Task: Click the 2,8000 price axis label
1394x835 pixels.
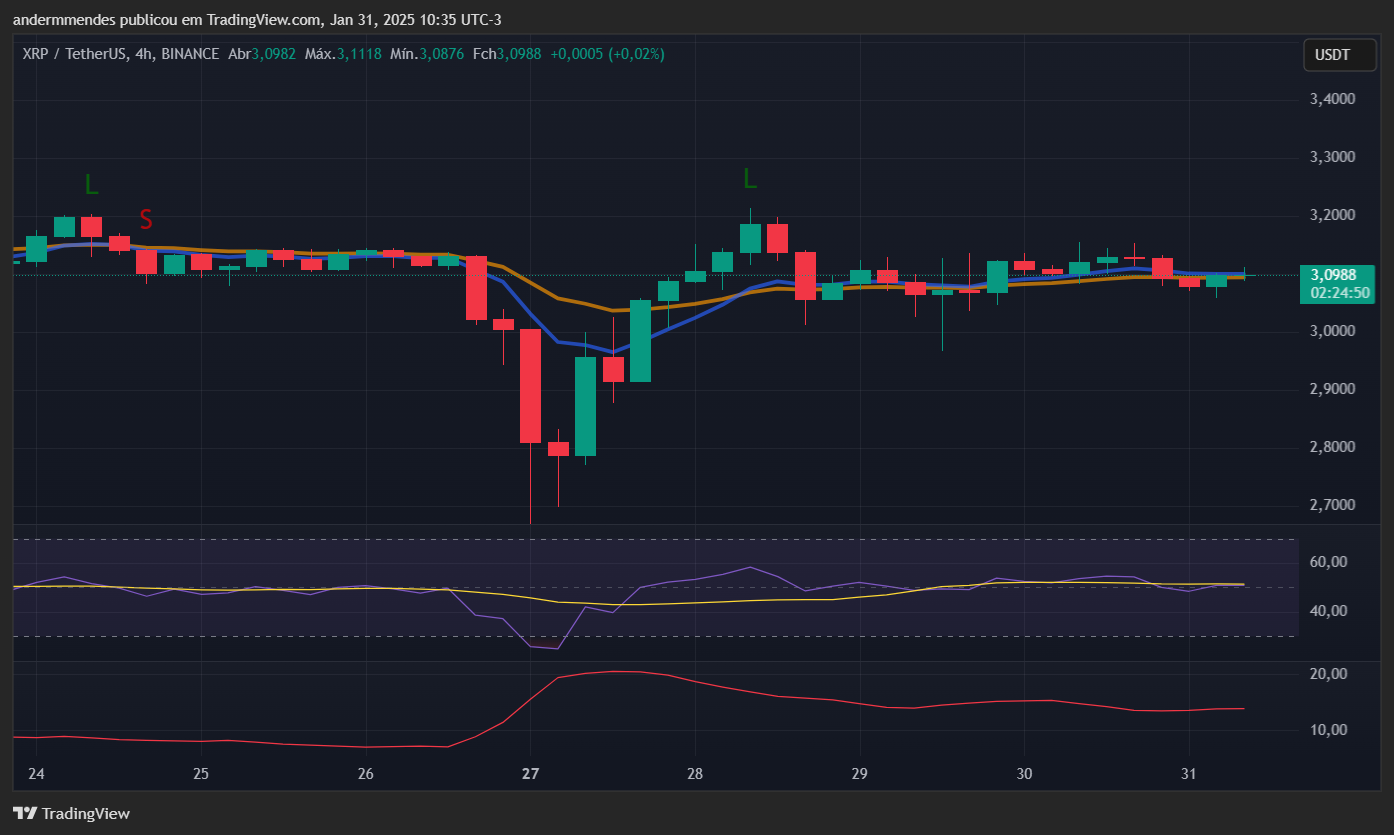Action: 1332,447
